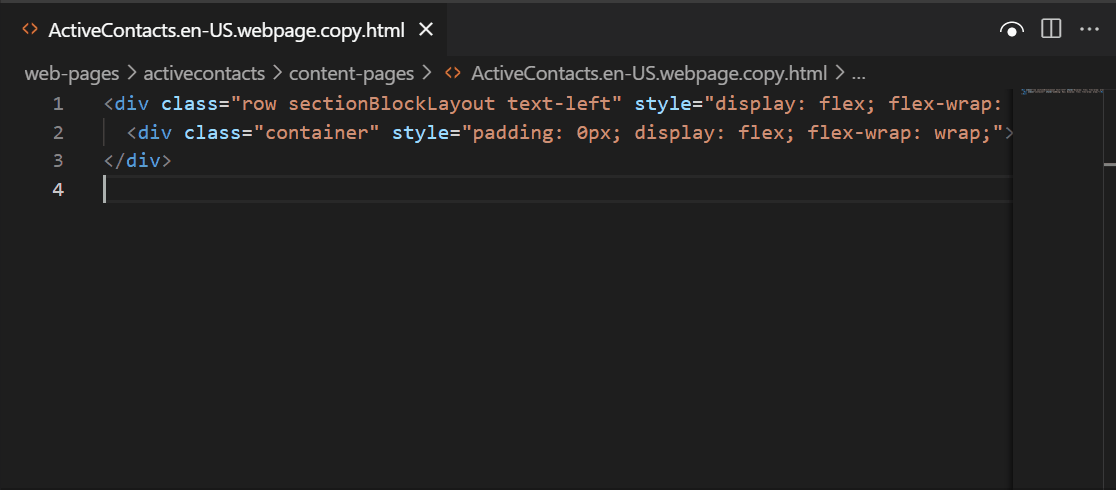Click the vertical scrollbar overview ruler
The image size is (1116, 490).
pyautogui.click(x=1109, y=250)
